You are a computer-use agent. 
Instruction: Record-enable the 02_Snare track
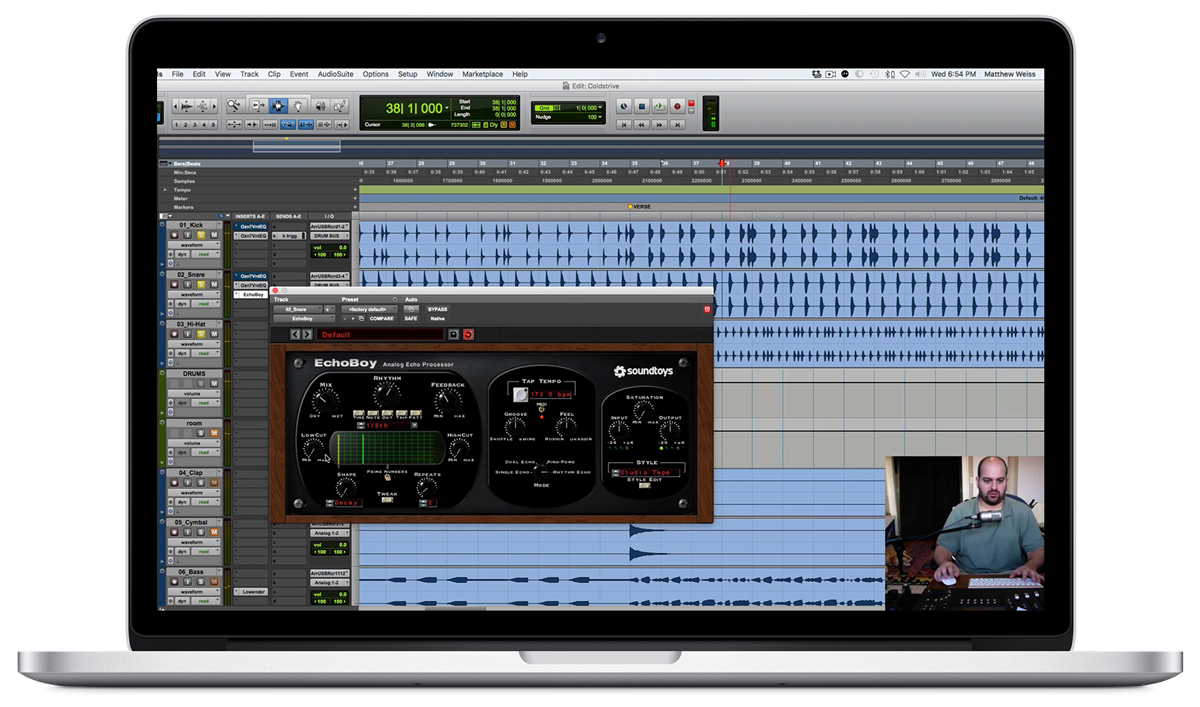174,284
